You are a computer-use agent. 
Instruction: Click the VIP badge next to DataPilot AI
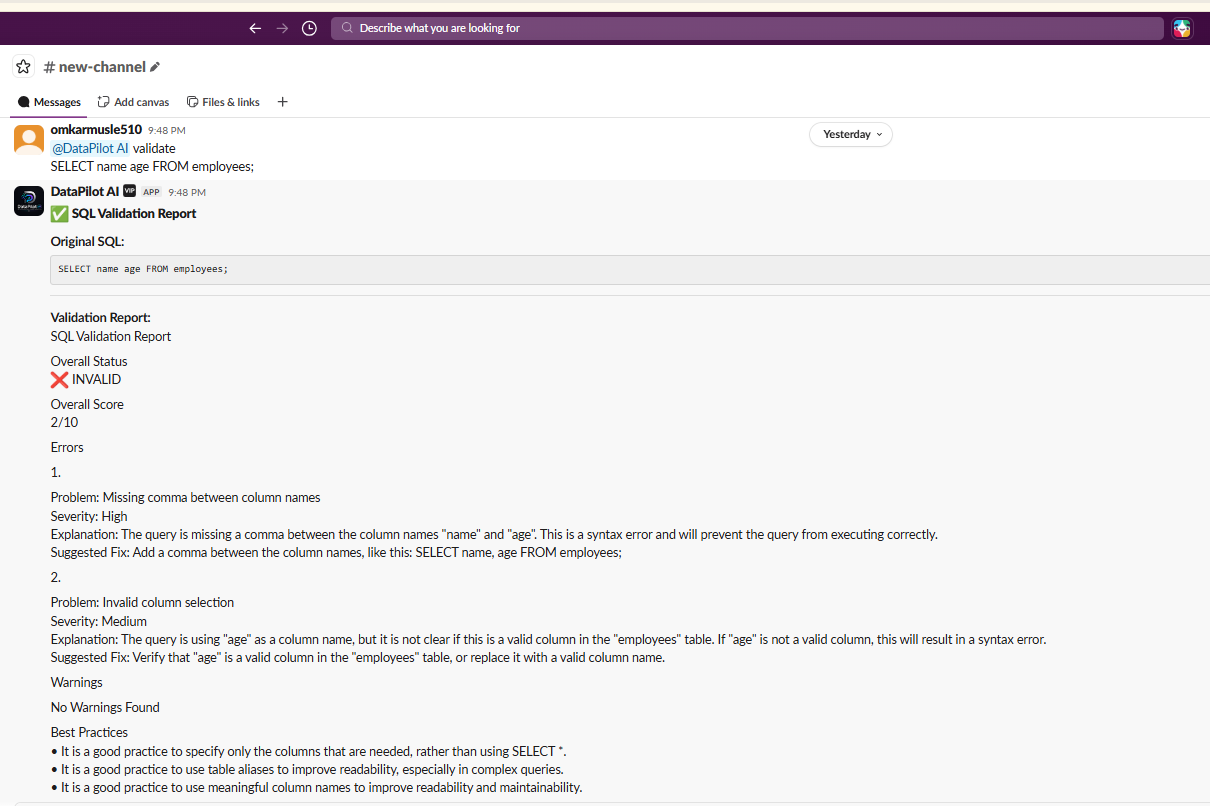click(130, 191)
